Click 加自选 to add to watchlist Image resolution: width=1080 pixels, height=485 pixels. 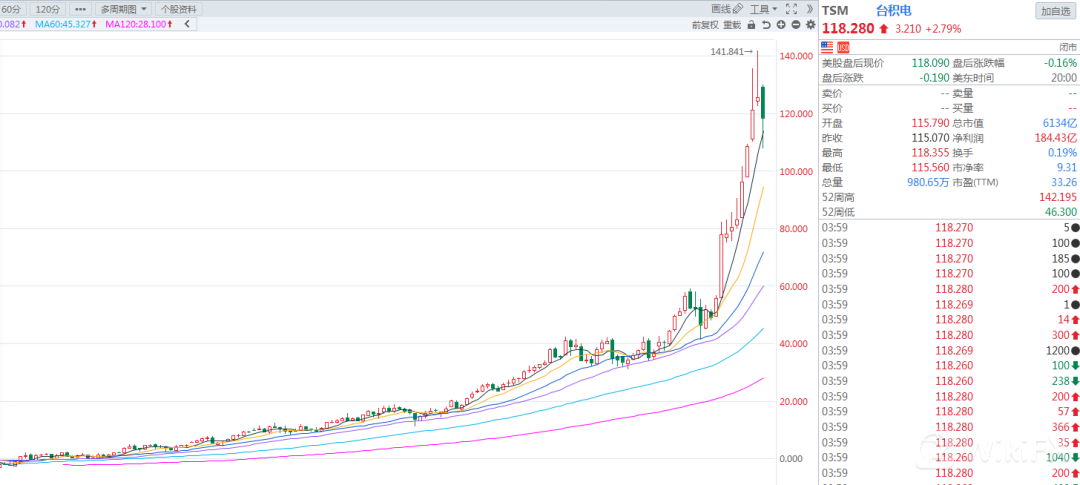[1055, 11]
